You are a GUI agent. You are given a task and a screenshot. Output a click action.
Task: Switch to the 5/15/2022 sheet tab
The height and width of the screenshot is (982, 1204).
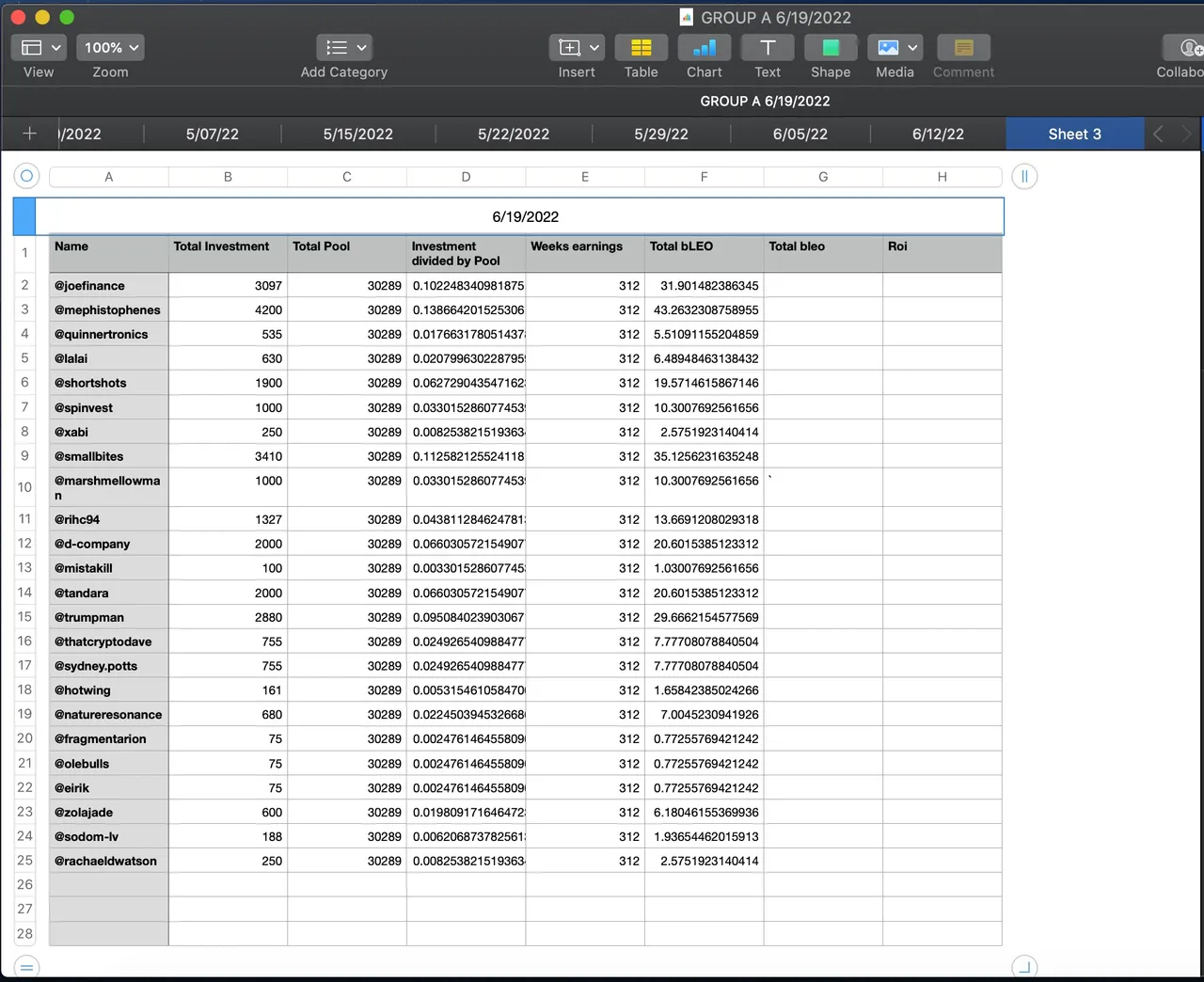[358, 134]
